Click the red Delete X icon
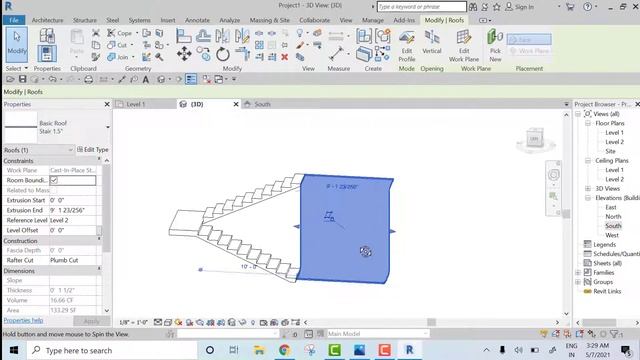The width and height of the screenshot is (640, 360). point(284,57)
